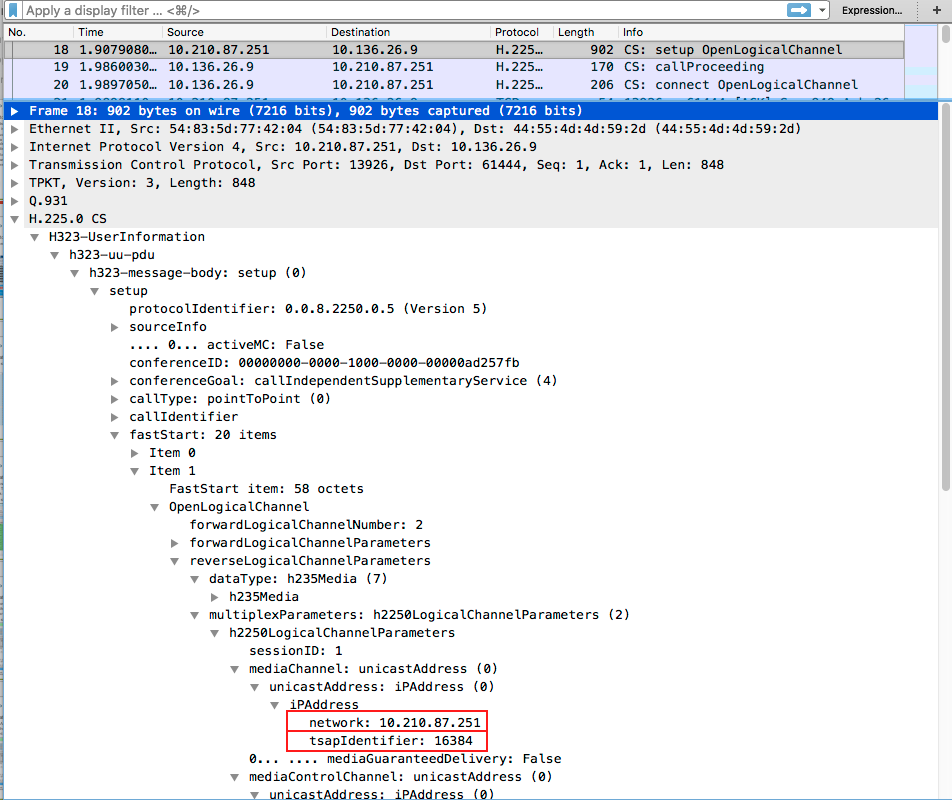Collapse fastStart Item 1

click(x=135, y=471)
